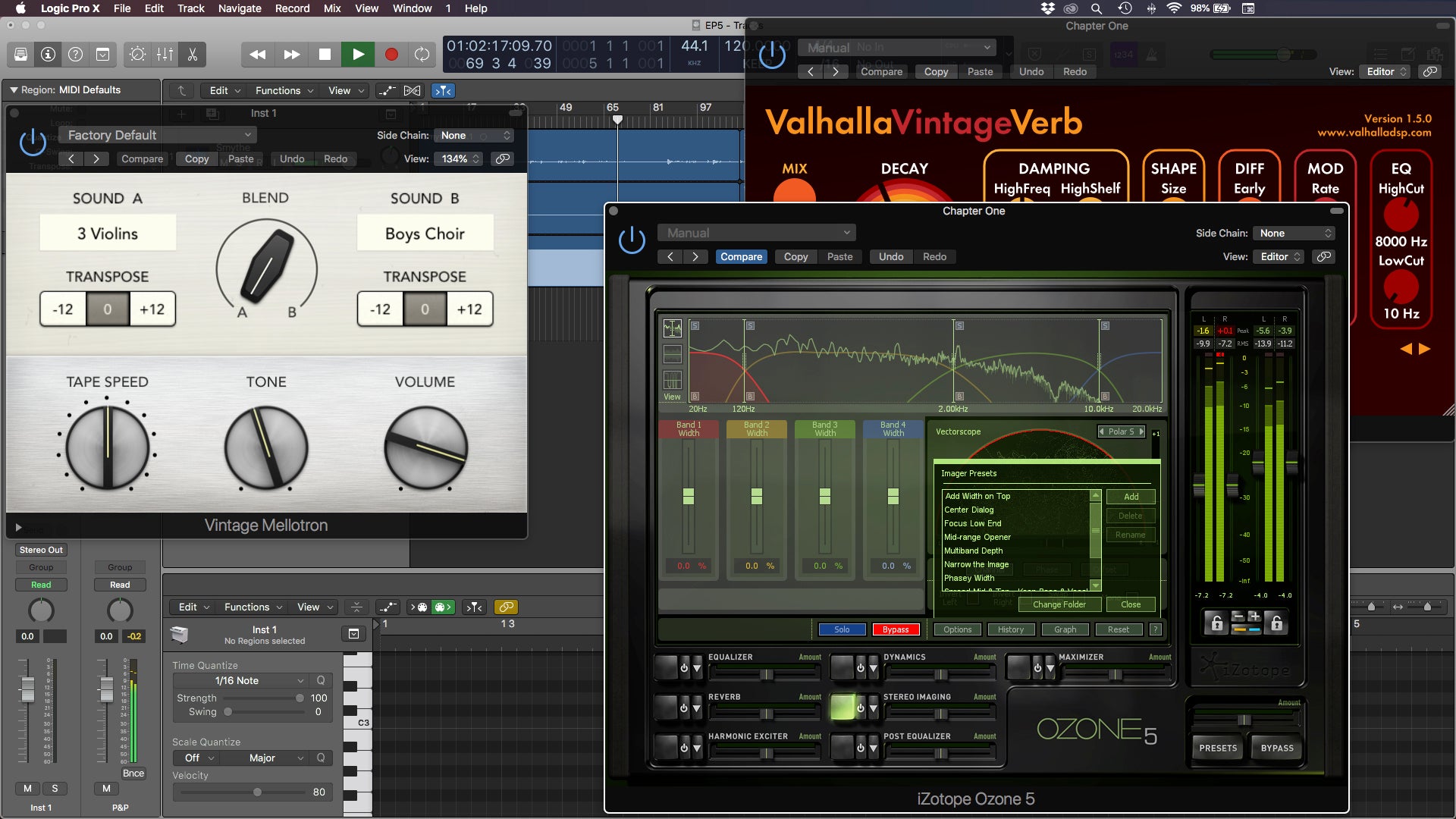Image resolution: width=1456 pixels, height=819 pixels.
Task: Click the Record button in transport
Action: pos(391,54)
